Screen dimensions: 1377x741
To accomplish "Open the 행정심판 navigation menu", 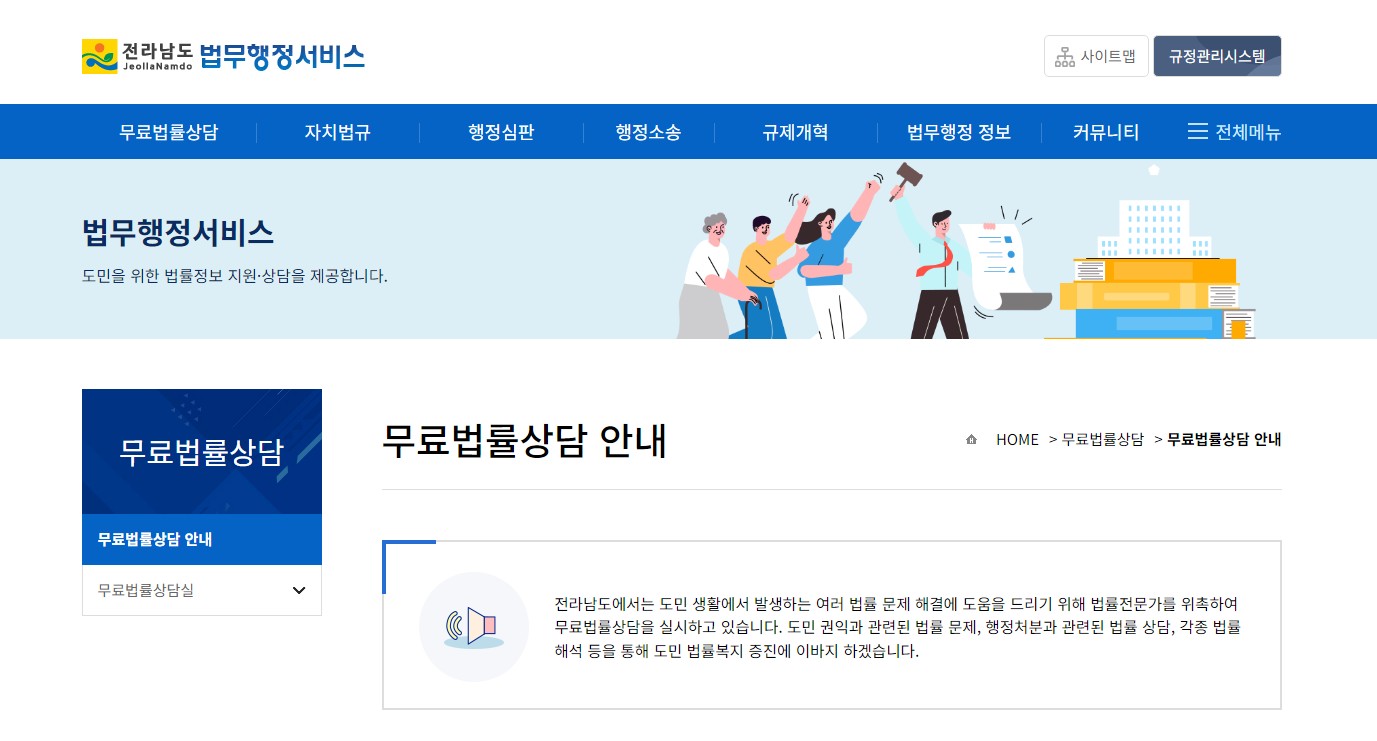I will [x=501, y=132].
